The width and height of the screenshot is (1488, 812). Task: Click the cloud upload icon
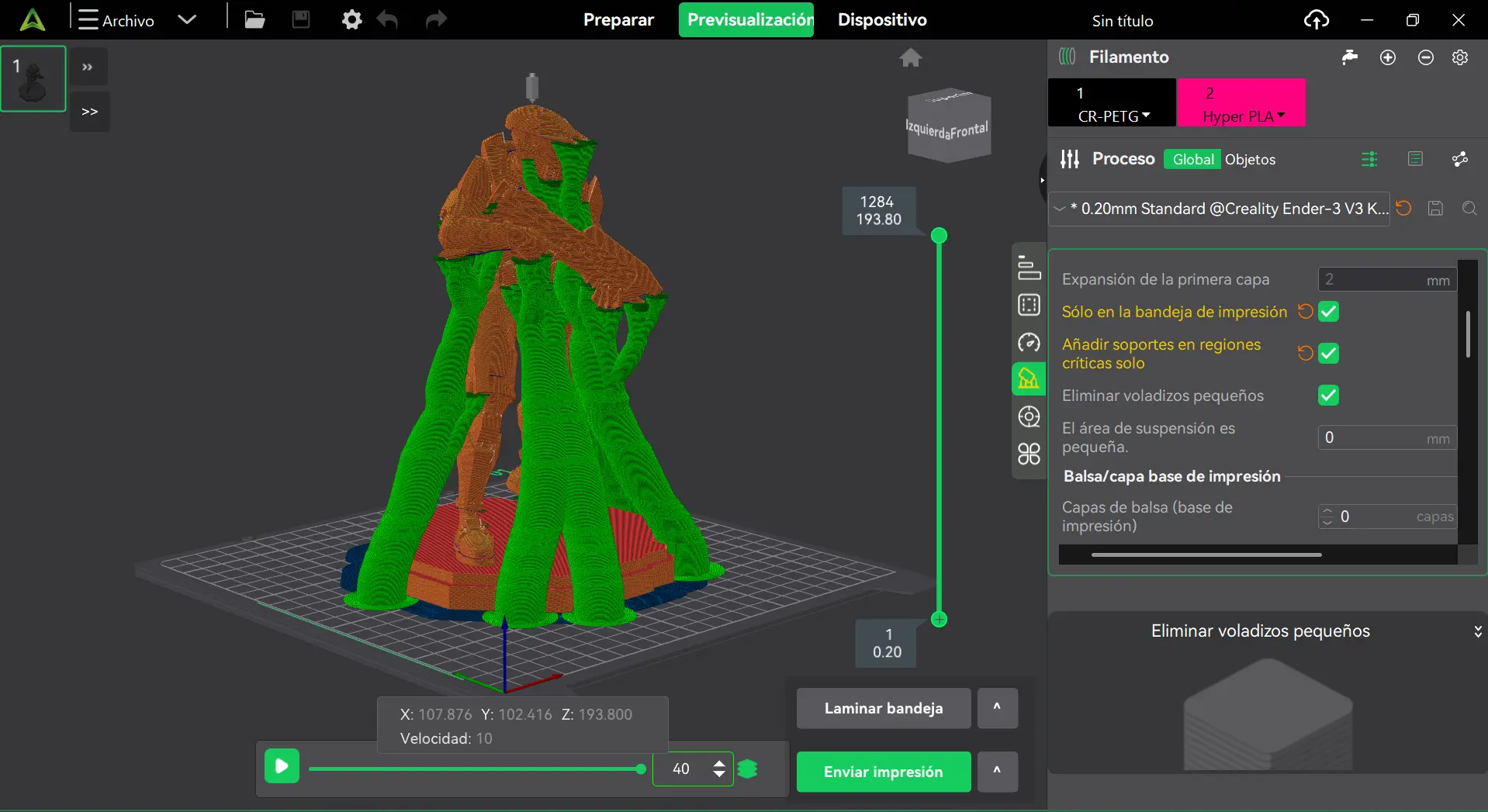point(1316,20)
